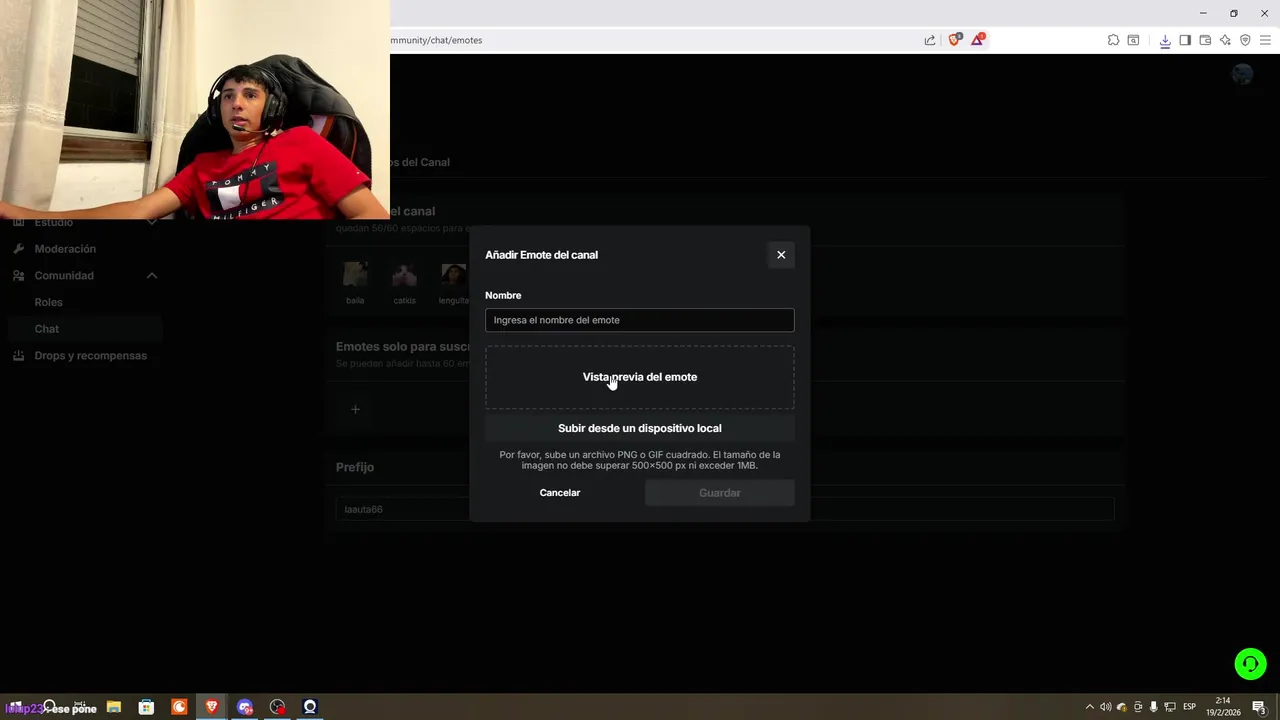
Task: Click the browser address bar URL
Action: pyautogui.click(x=436, y=40)
